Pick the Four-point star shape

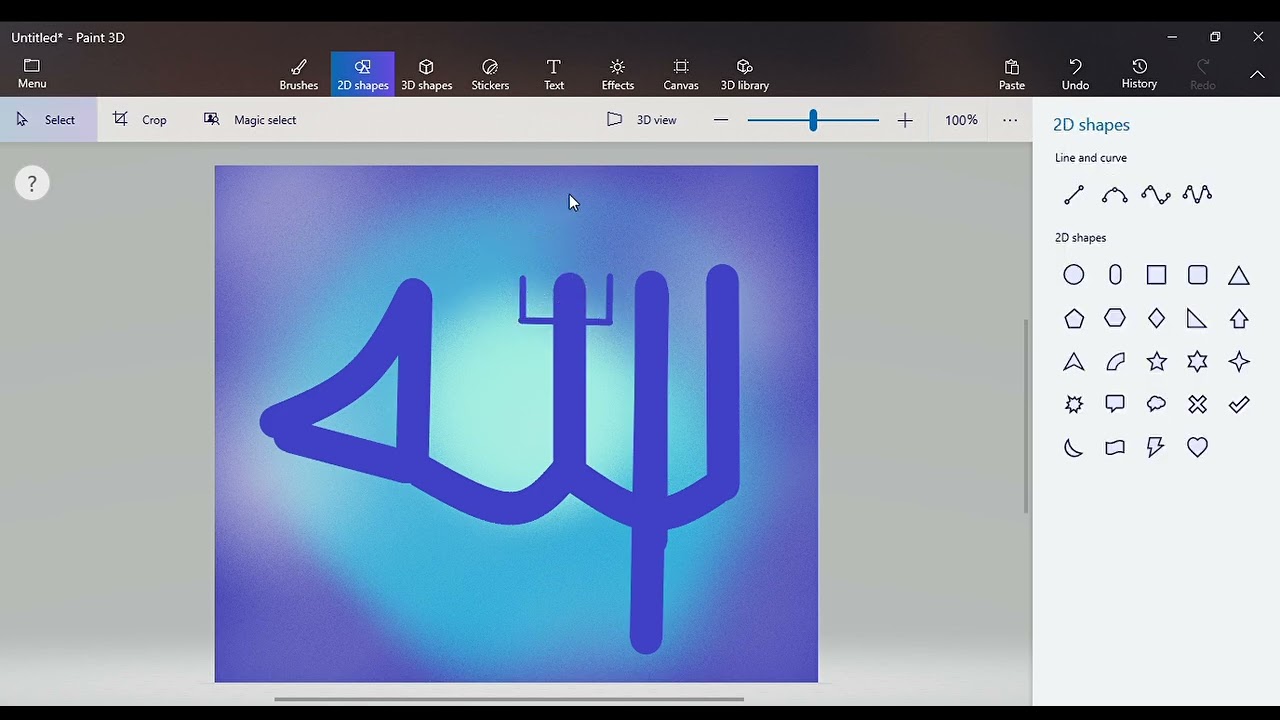pos(1239,361)
